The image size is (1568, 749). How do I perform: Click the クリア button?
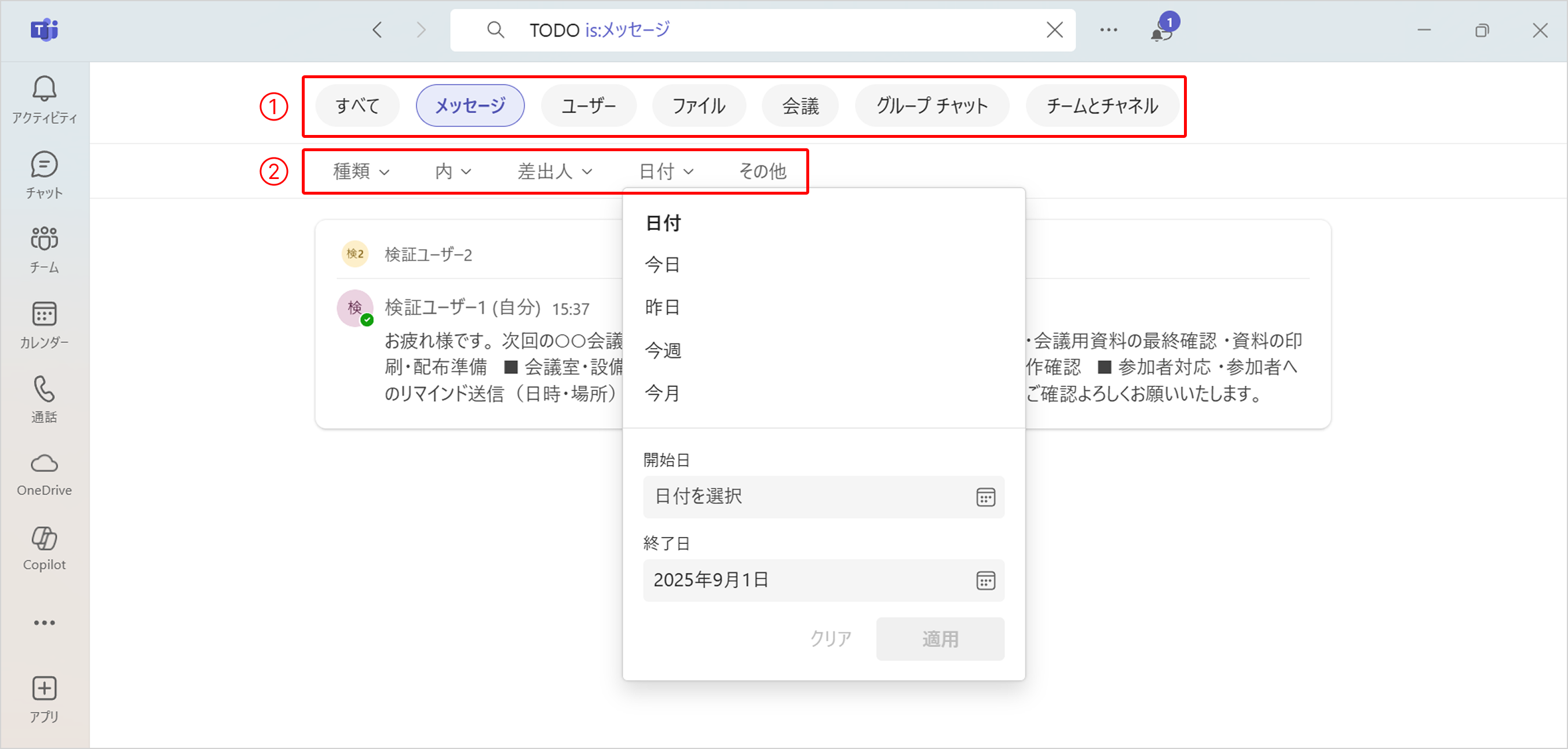coord(830,639)
